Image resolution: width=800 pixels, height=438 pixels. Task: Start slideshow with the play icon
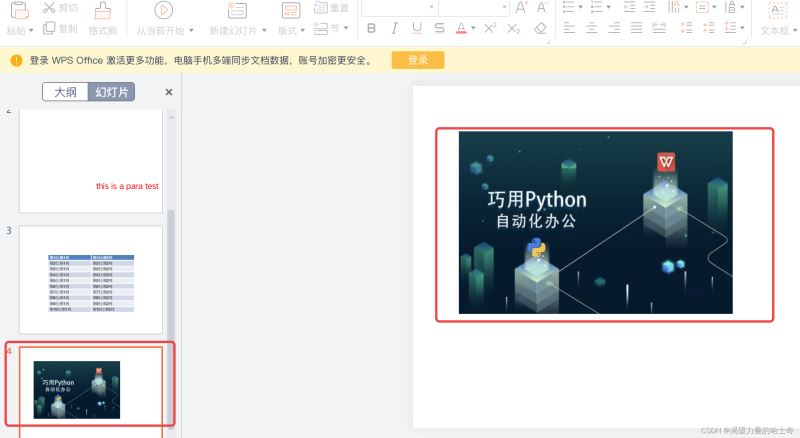tap(163, 10)
